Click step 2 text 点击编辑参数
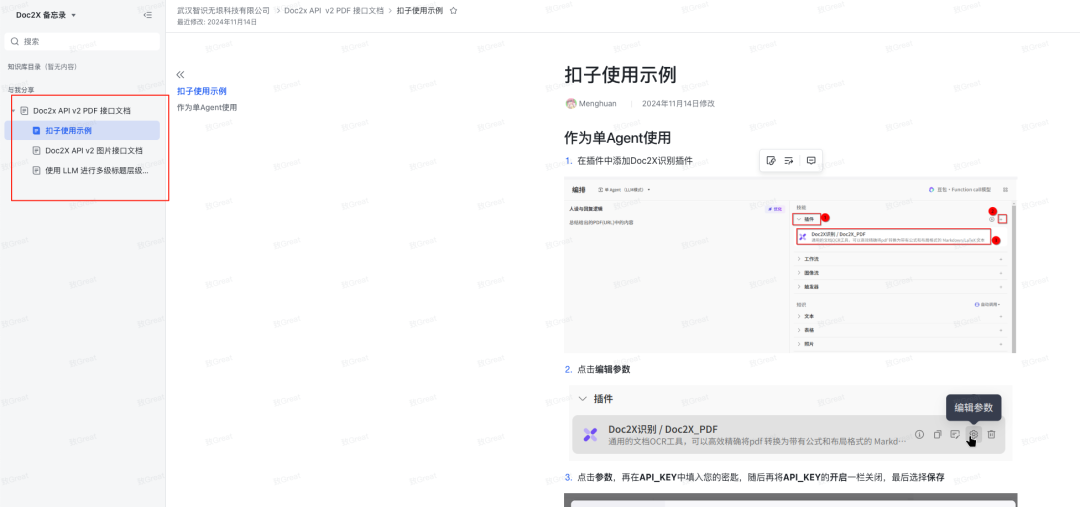Viewport: 1080px width, 507px height. 603,369
